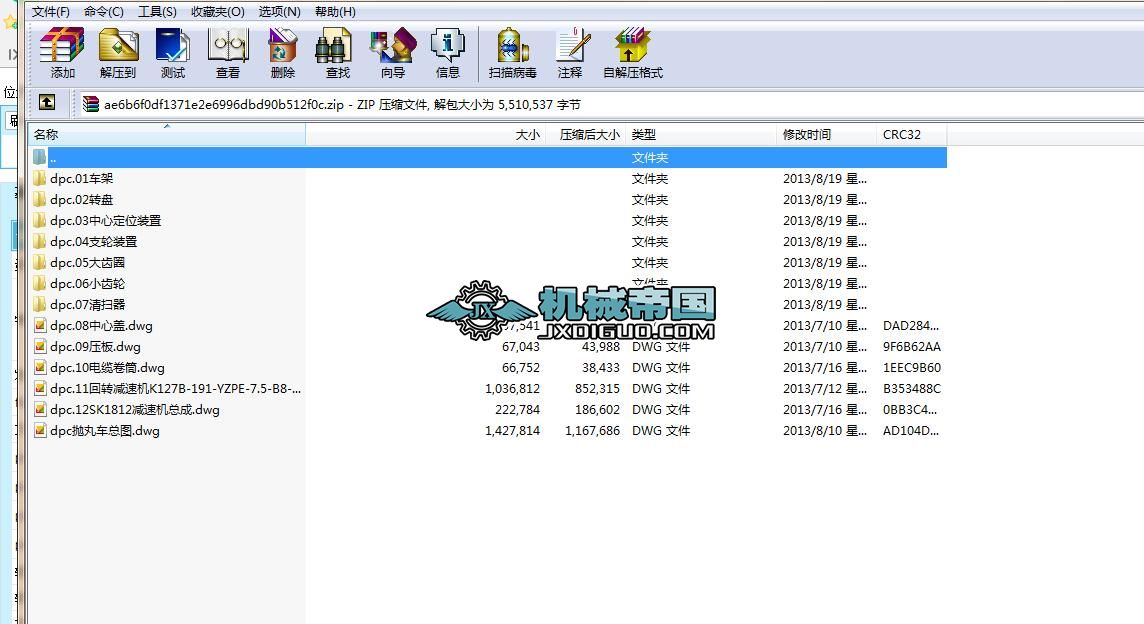The height and width of the screenshot is (624, 1144).
Task: Click the 删除 (Delete) toolbar icon
Action: [x=282, y=45]
